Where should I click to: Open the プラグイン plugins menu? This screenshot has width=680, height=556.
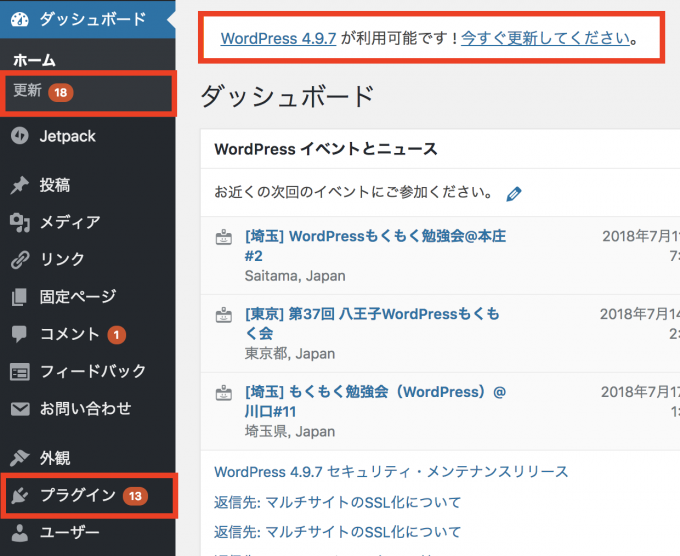[x=89, y=496]
